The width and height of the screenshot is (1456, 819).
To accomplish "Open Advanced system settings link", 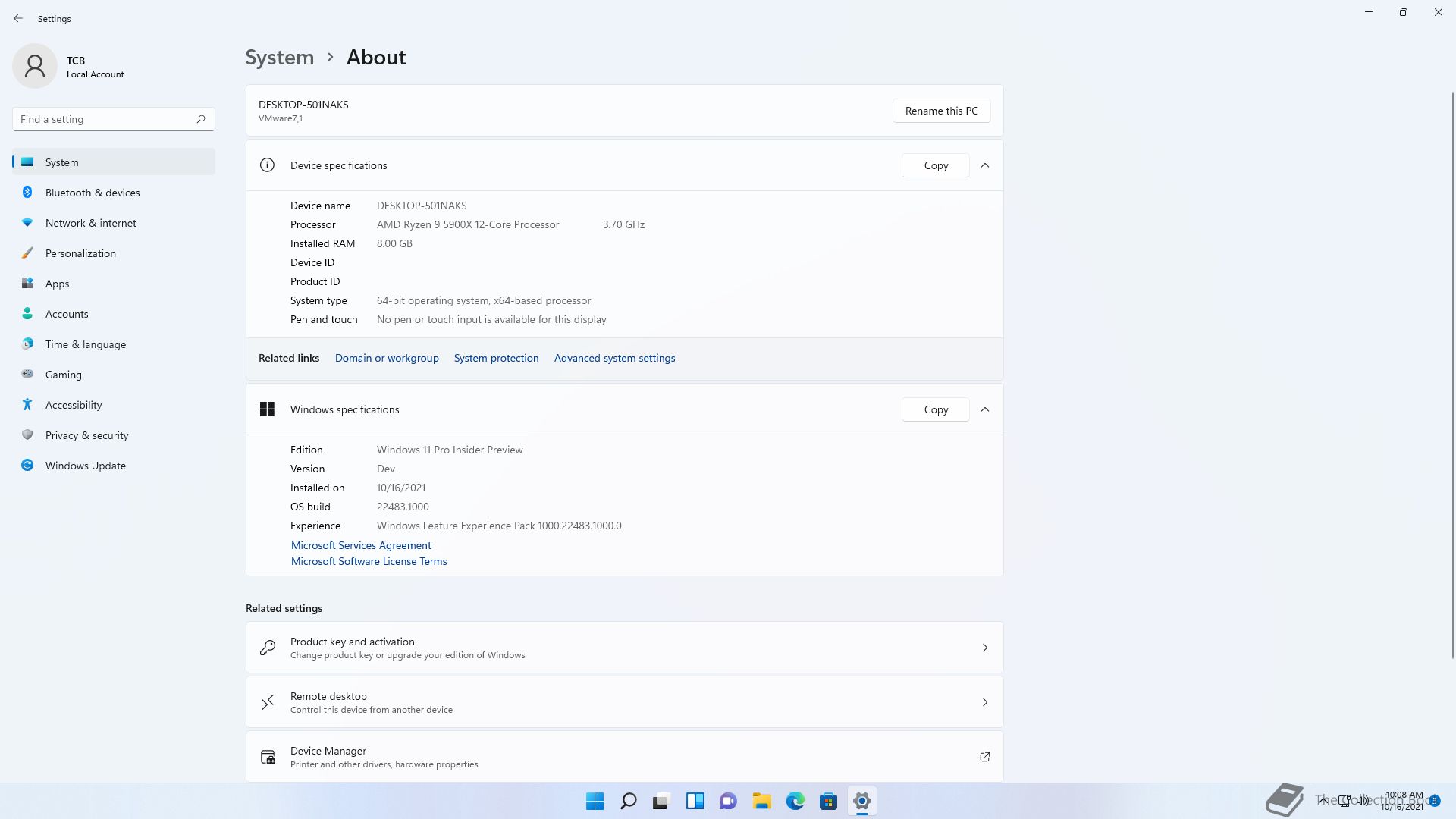I will pyautogui.click(x=614, y=358).
